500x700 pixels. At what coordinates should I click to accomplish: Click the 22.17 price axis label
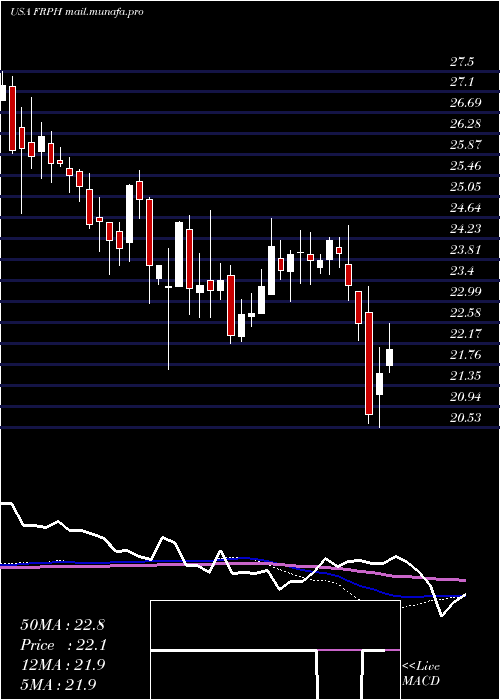[465, 333]
